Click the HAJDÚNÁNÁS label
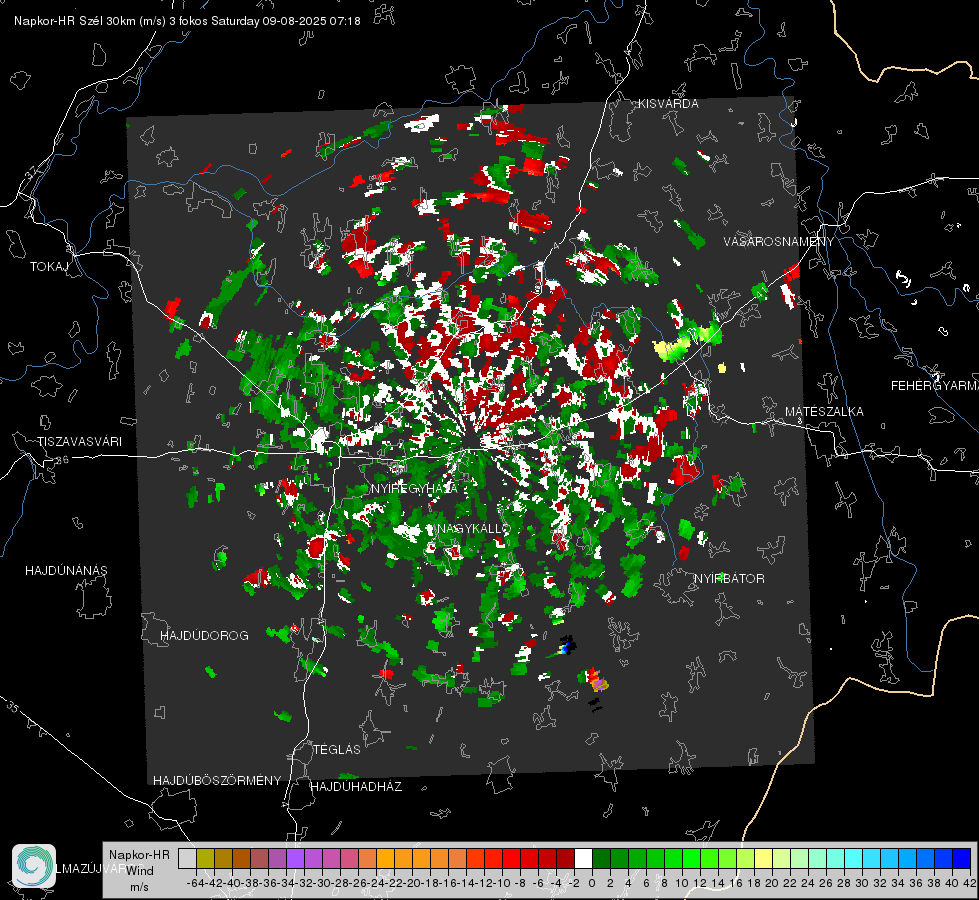This screenshot has height=900, width=979. [x=66, y=571]
